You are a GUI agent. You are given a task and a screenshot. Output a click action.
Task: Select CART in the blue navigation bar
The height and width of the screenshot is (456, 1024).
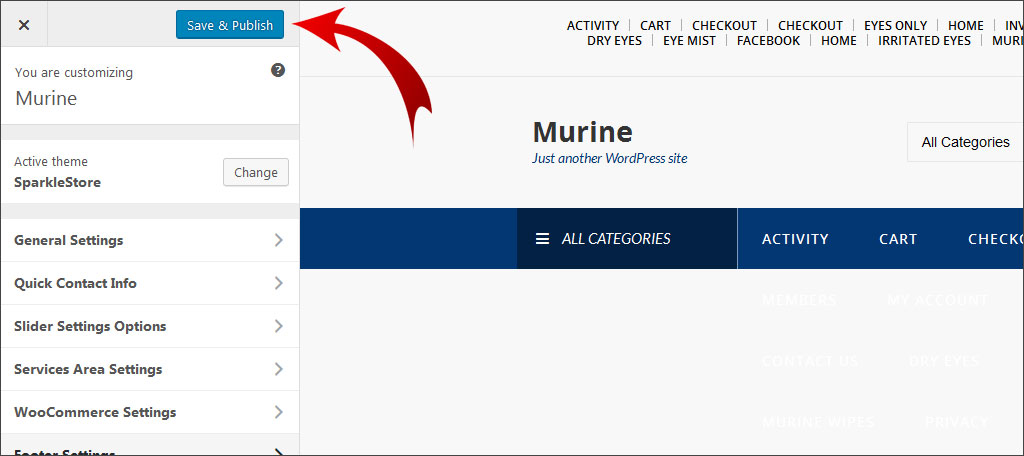point(898,239)
